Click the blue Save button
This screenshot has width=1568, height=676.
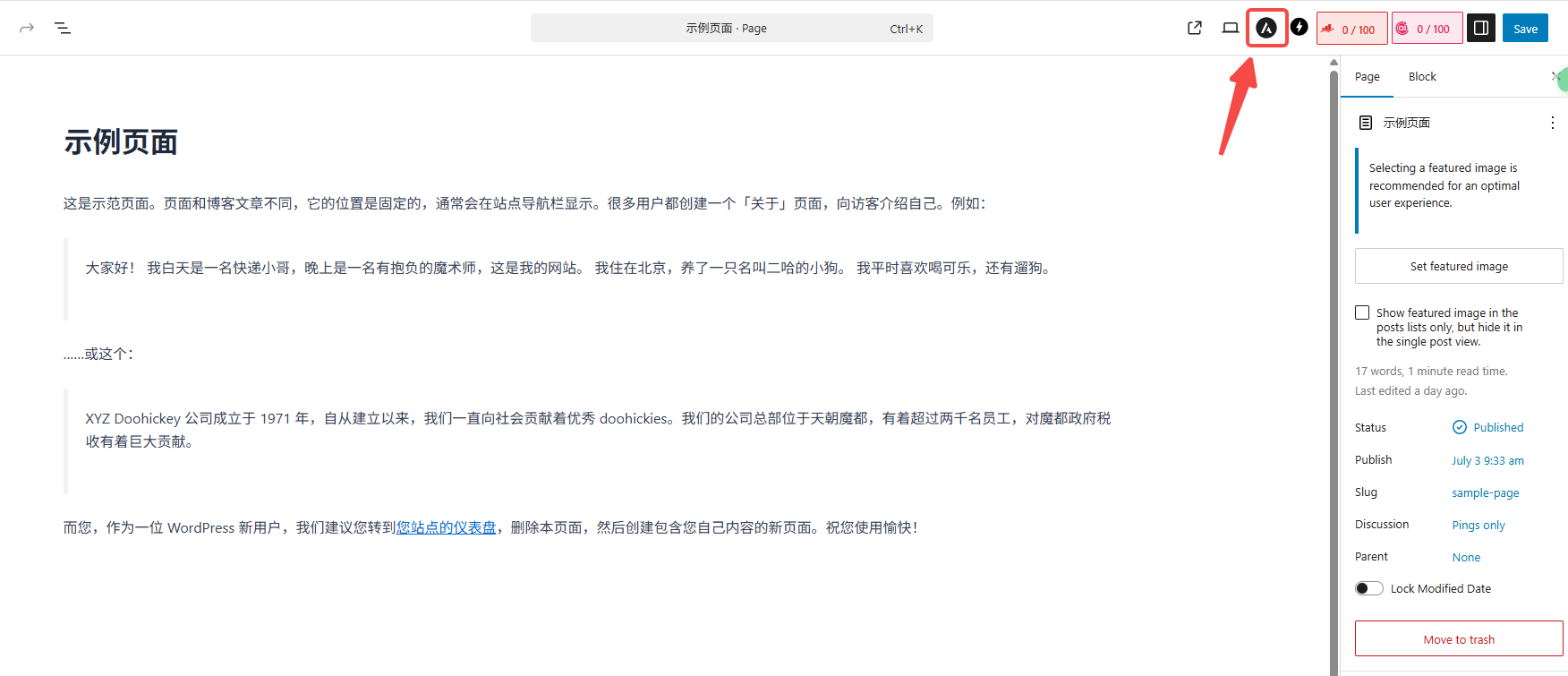(x=1525, y=29)
